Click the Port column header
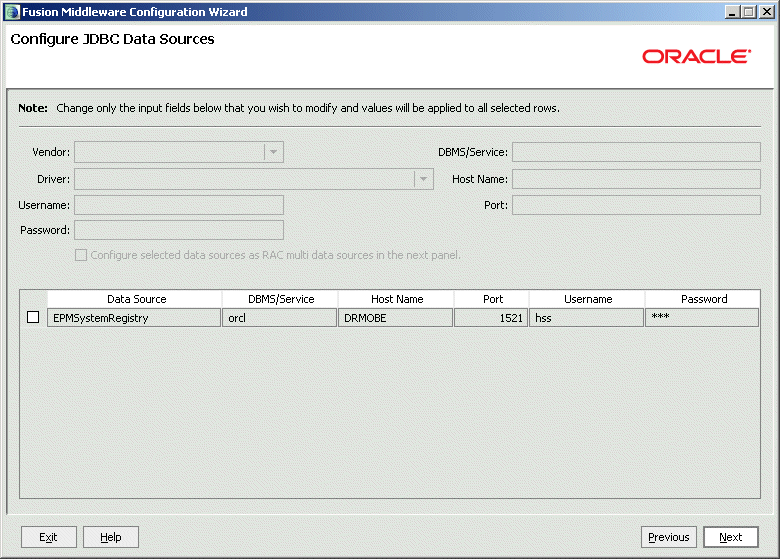Viewport: 780px width, 559px height. click(x=492, y=299)
